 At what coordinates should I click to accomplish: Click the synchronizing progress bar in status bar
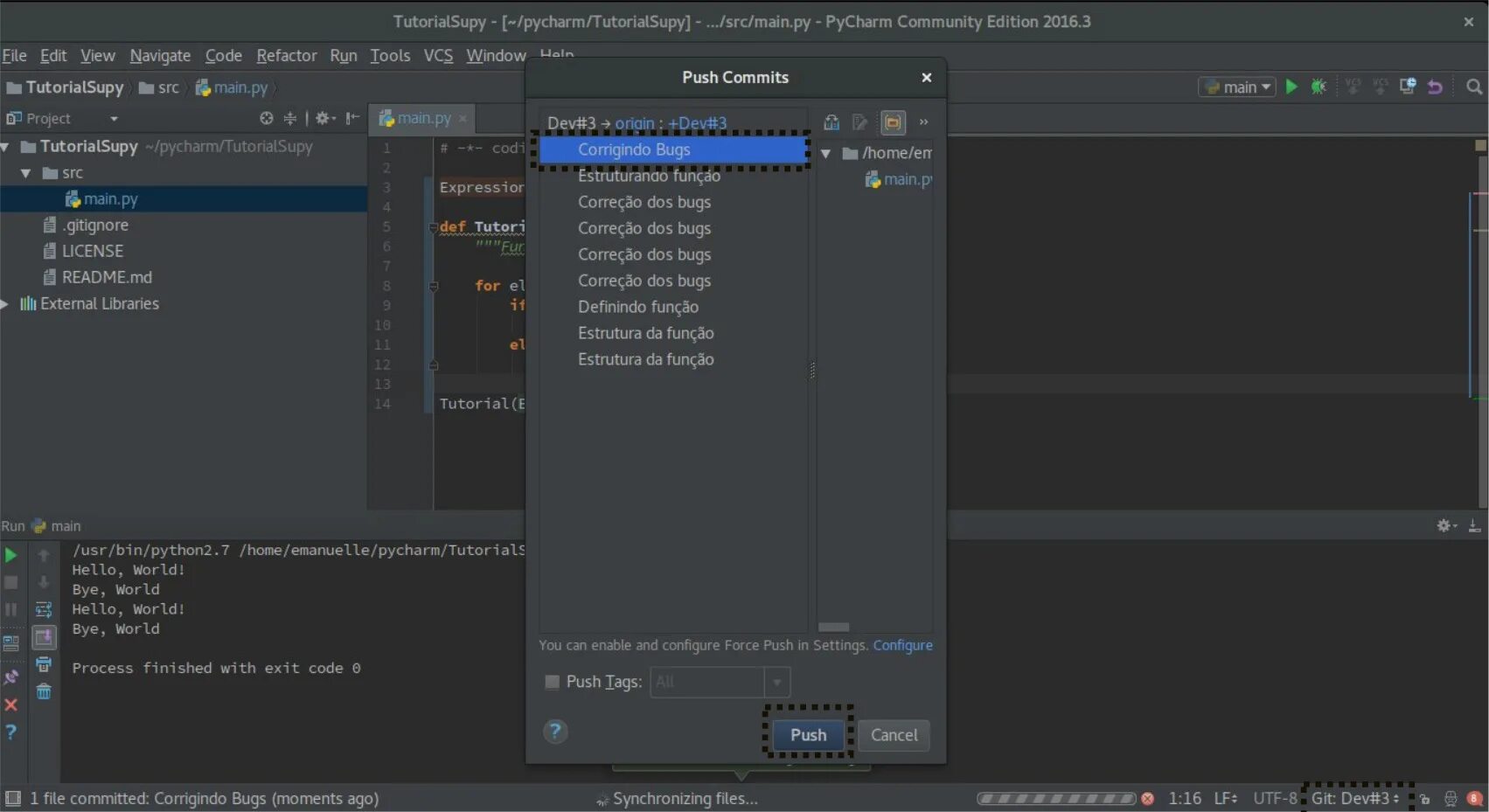[x=1056, y=798]
